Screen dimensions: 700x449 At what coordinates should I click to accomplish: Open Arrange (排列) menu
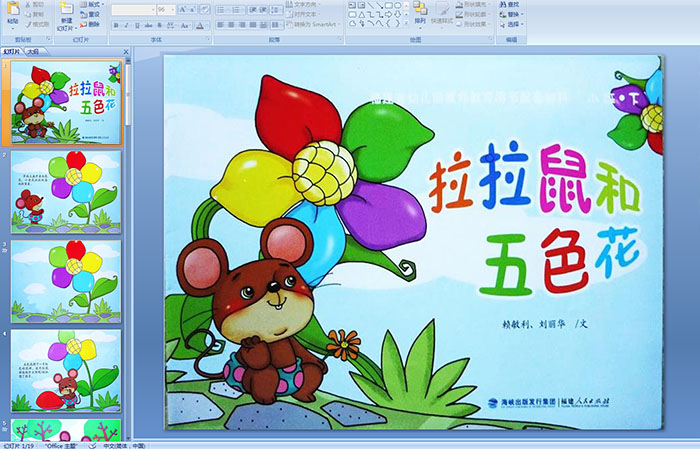click(420, 13)
